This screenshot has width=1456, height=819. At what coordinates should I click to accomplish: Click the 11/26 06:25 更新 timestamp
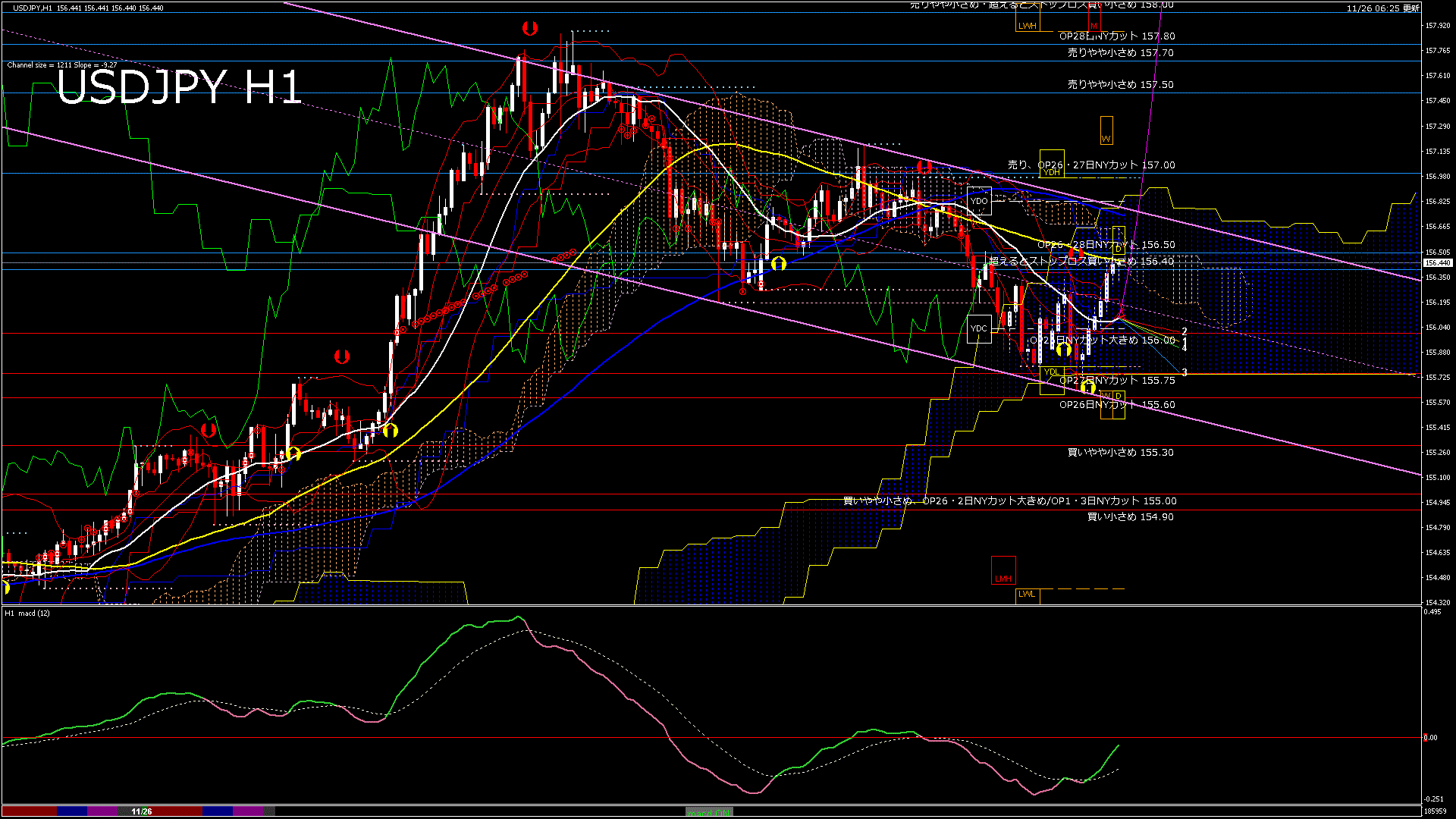1382,8
